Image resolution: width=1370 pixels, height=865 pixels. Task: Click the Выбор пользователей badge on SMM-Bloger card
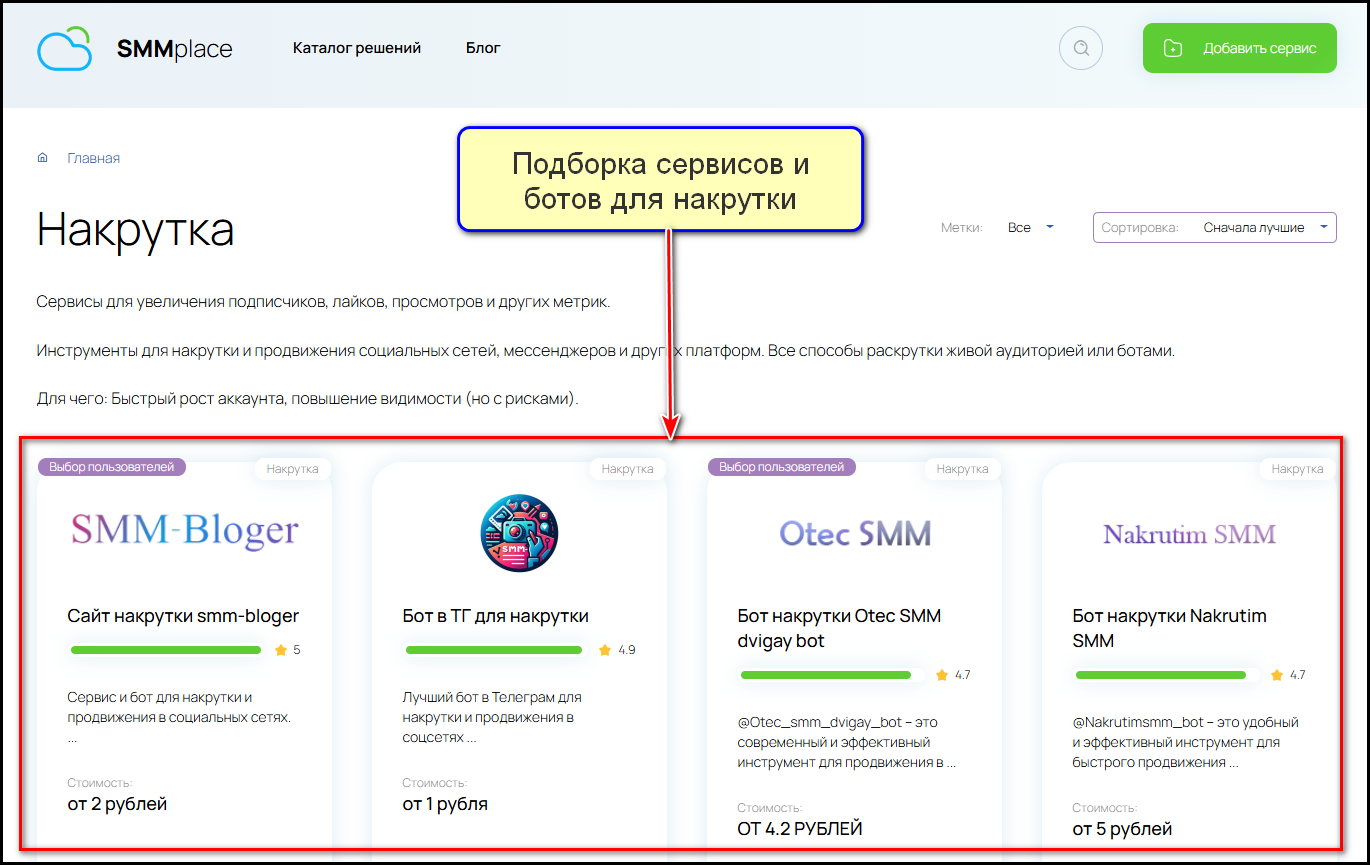click(112, 467)
